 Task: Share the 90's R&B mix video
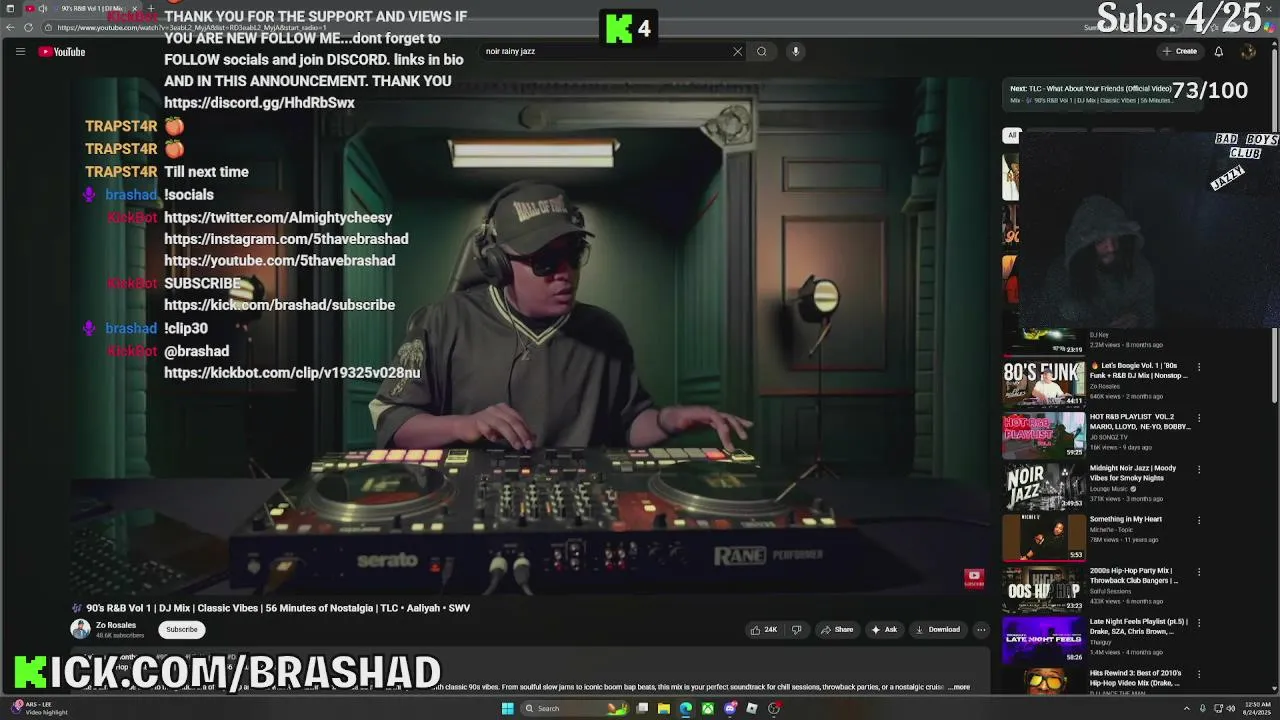click(x=837, y=630)
